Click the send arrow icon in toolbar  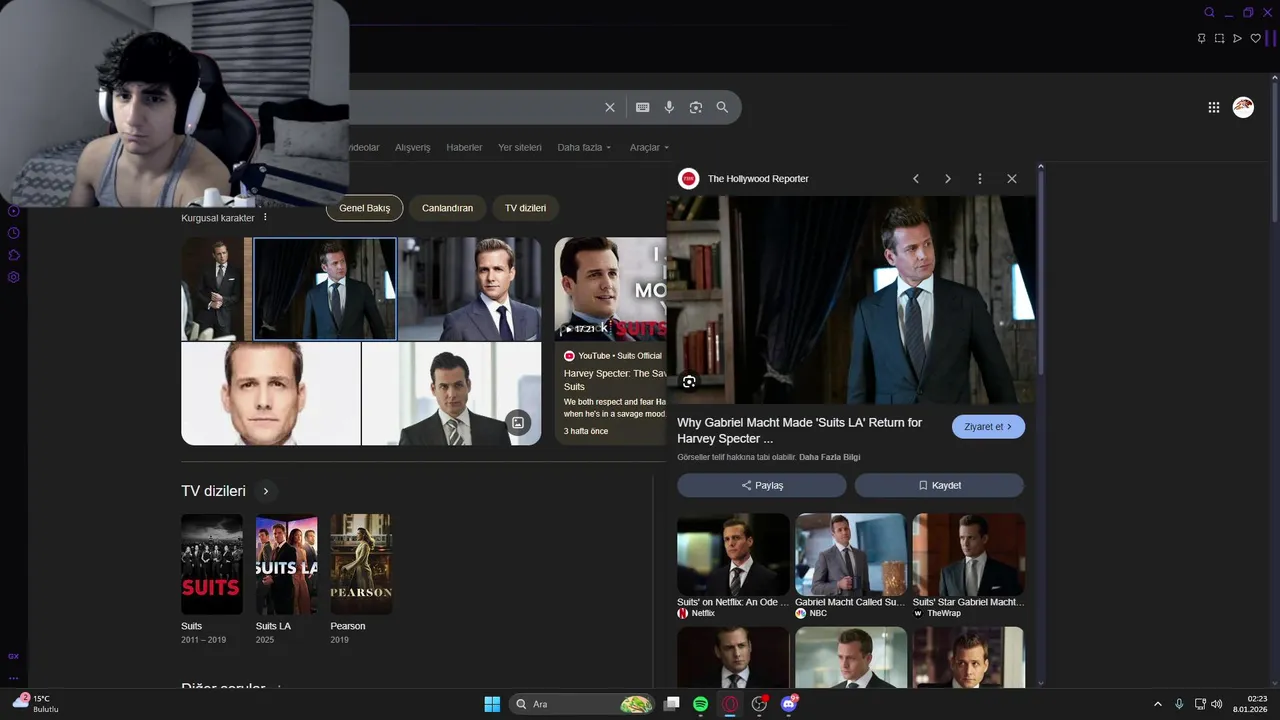[1237, 38]
